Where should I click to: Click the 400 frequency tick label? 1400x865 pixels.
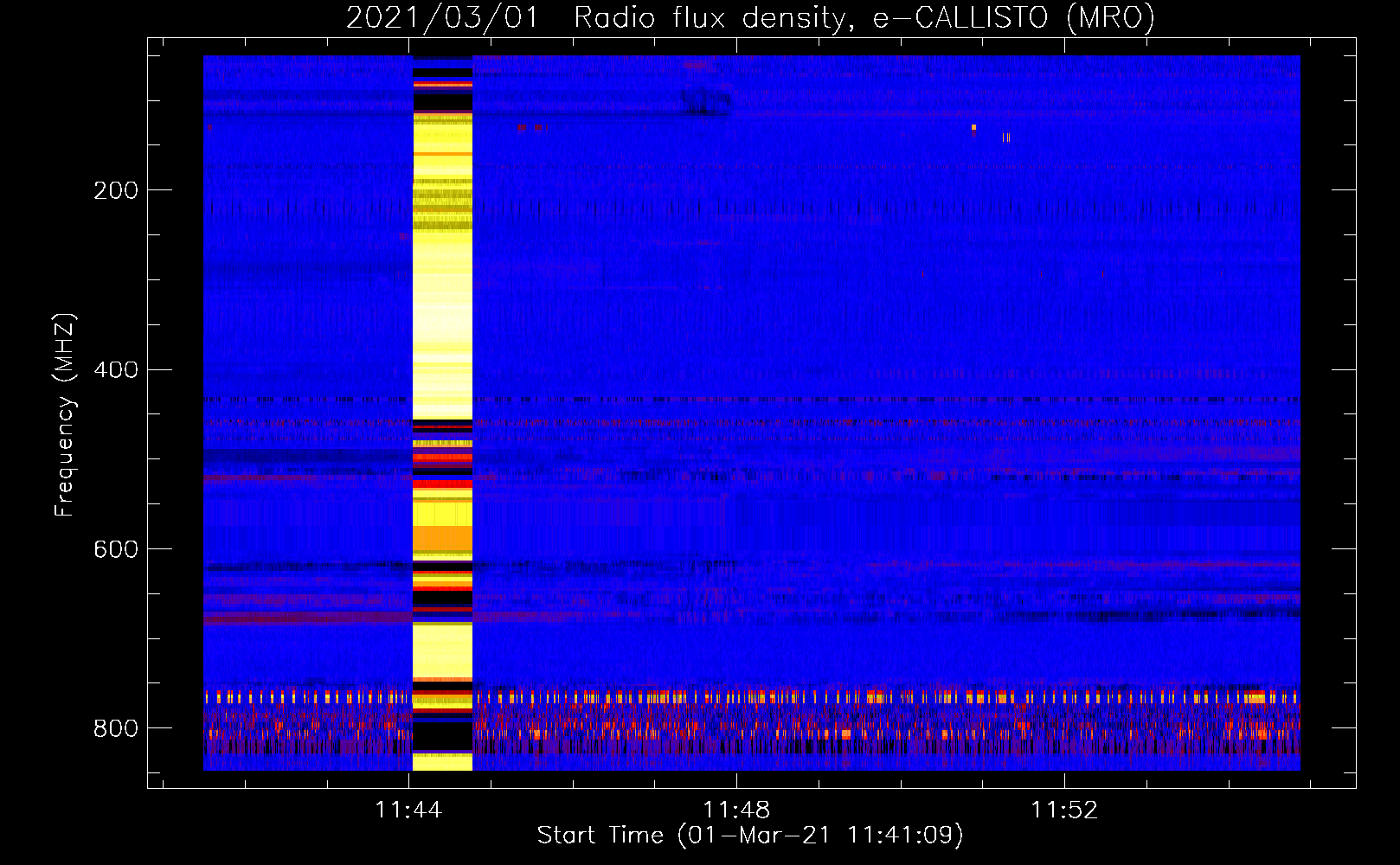116,370
